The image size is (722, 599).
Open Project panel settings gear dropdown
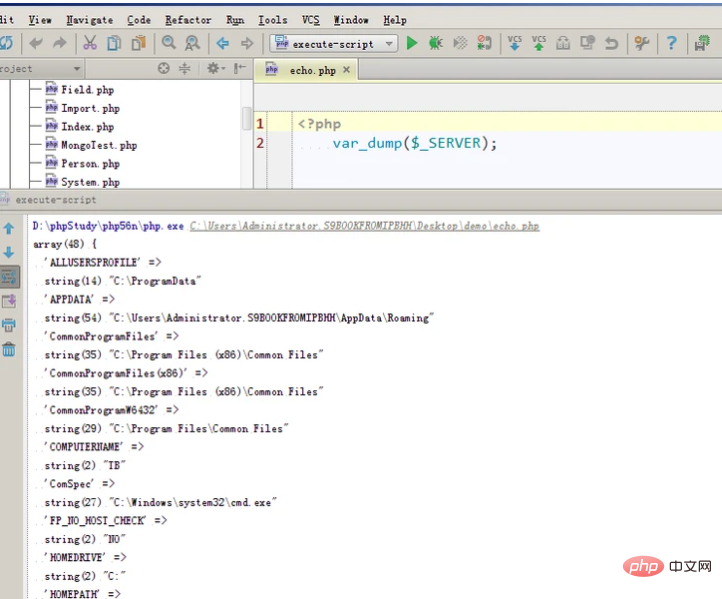coord(215,69)
